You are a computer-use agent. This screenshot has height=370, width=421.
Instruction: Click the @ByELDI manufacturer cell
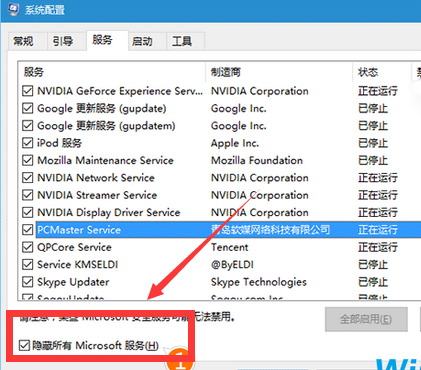(x=232, y=265)
